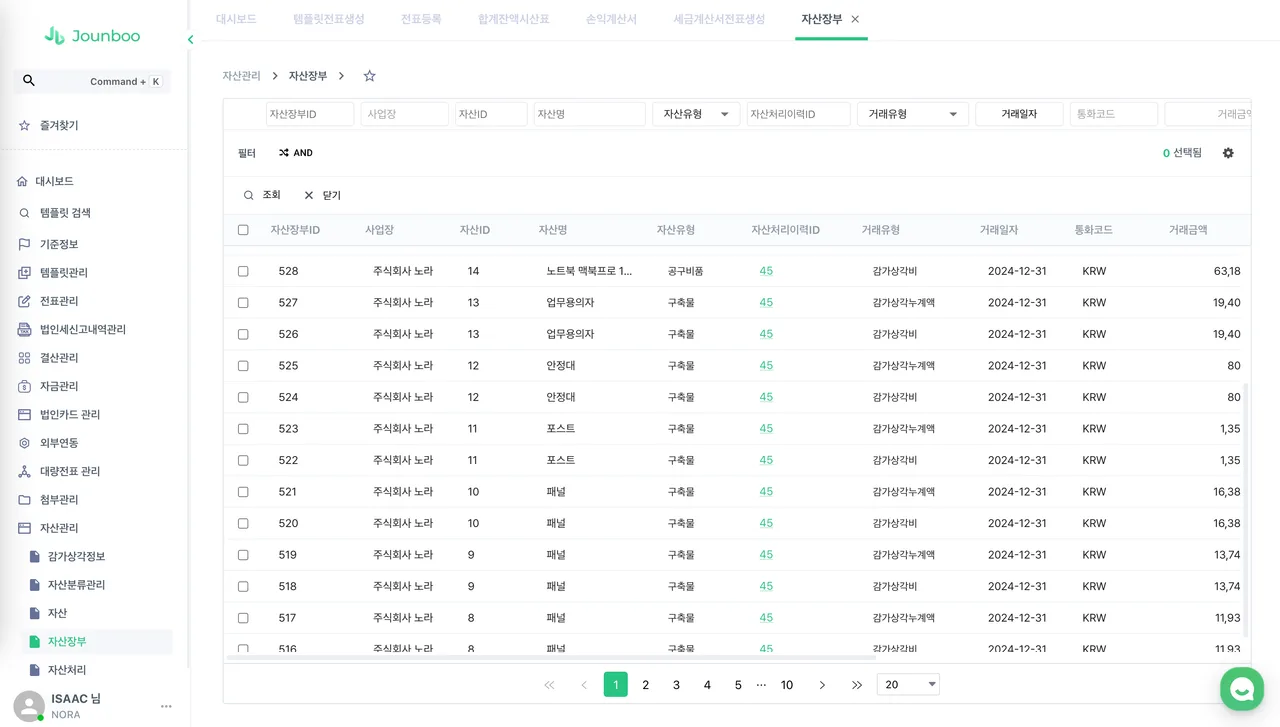Check the row with 자산장부ID 524
1280x727 pixels.
click(x=243, y=397)
